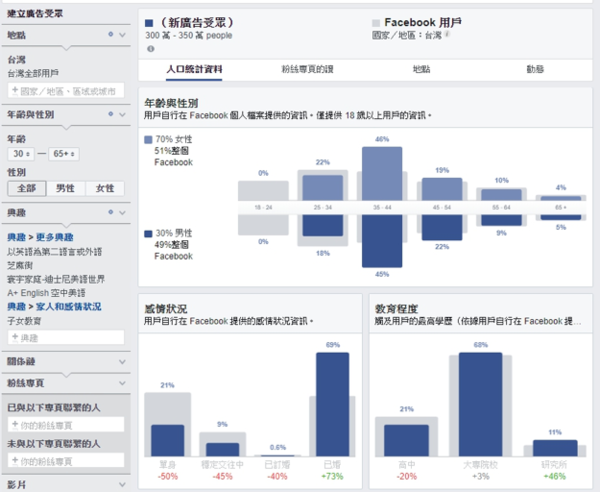Click the gray square beside Facebook 用戶
600x492 pixels.
[x=375, y=21]
